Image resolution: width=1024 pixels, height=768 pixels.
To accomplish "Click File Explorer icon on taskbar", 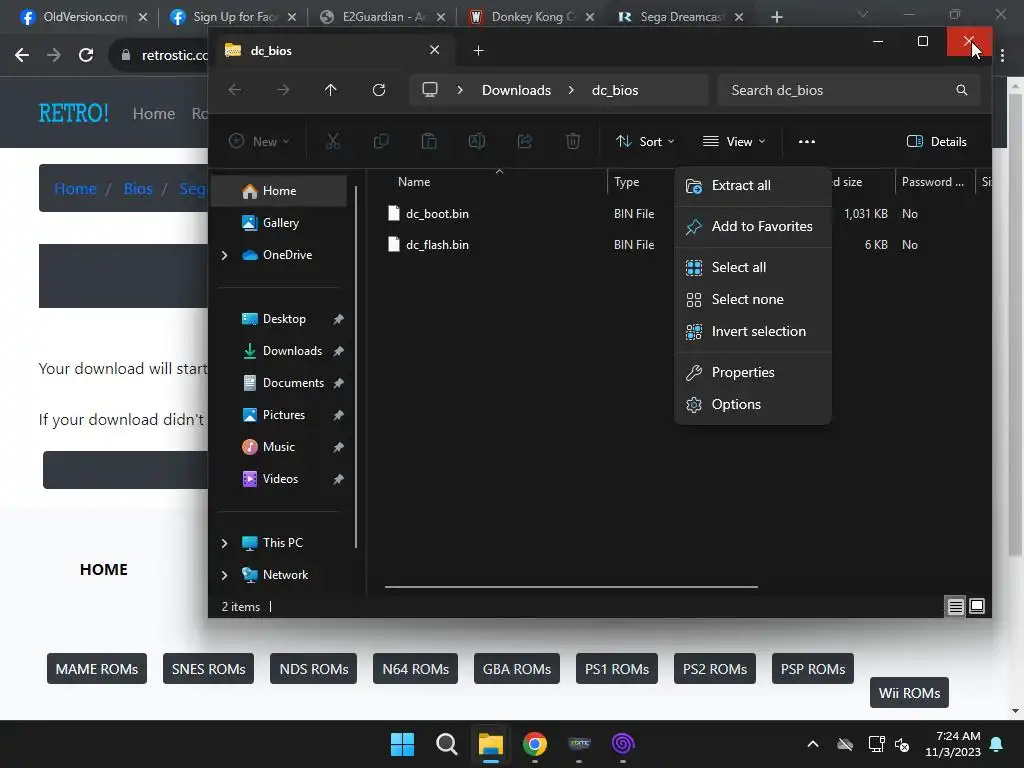I will [490, 744].
